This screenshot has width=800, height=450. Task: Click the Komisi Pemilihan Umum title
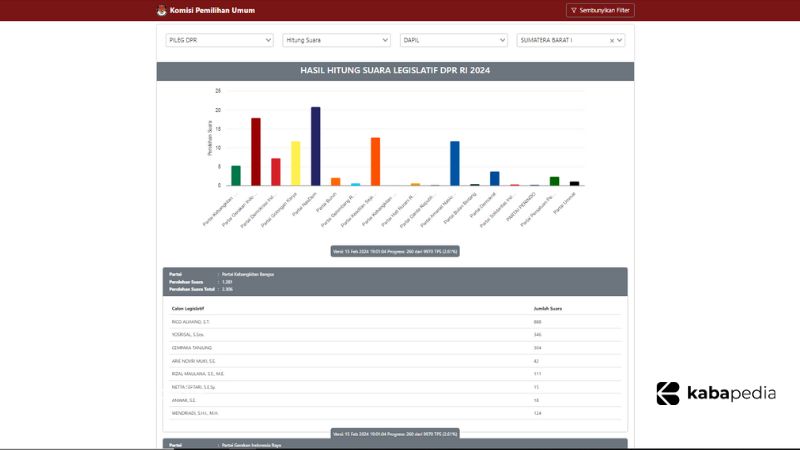(212, 11)
